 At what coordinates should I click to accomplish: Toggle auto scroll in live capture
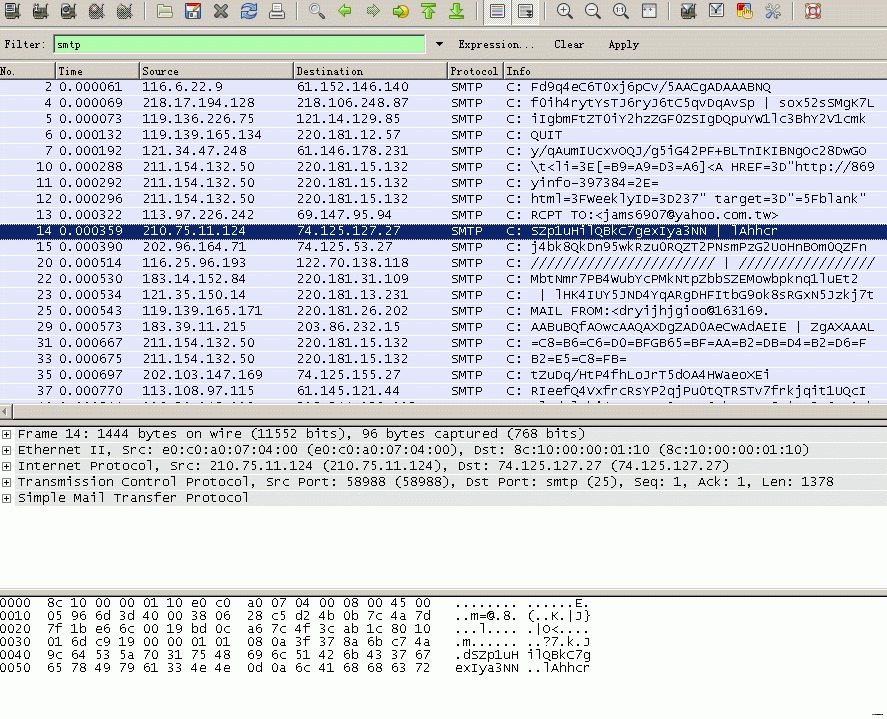tap(524, 12)
